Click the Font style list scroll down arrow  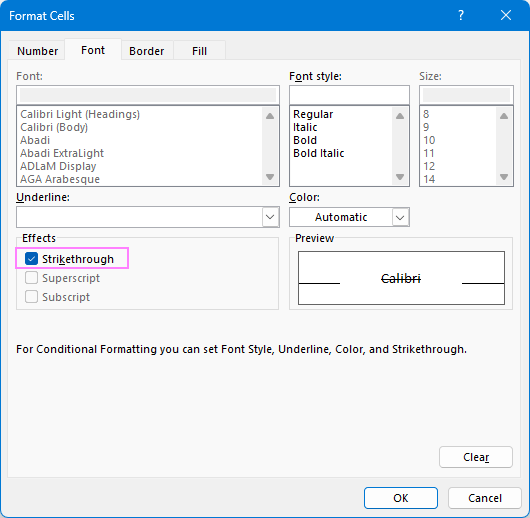coord(400,177)
